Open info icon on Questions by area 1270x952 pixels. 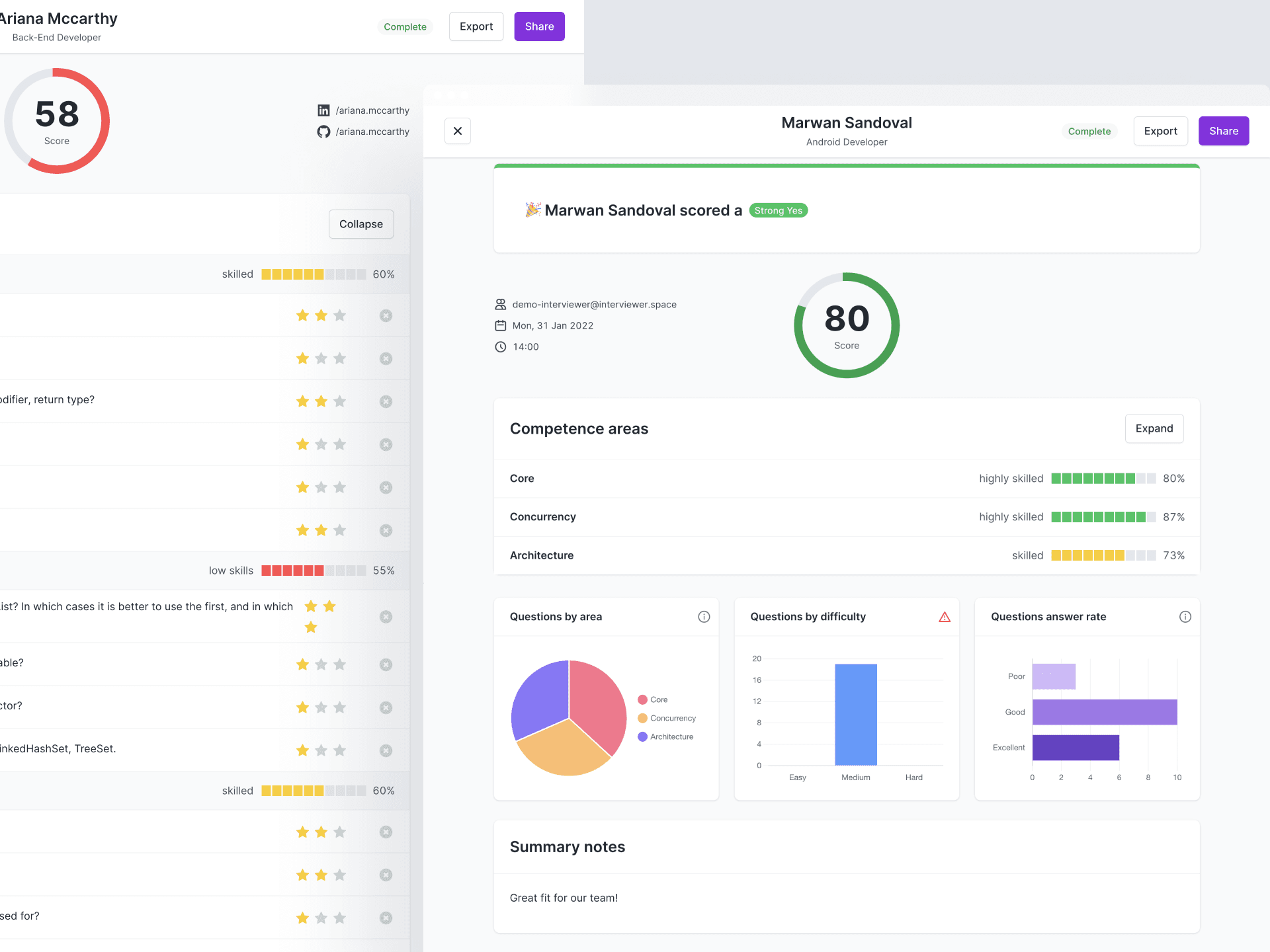point(704,617)
